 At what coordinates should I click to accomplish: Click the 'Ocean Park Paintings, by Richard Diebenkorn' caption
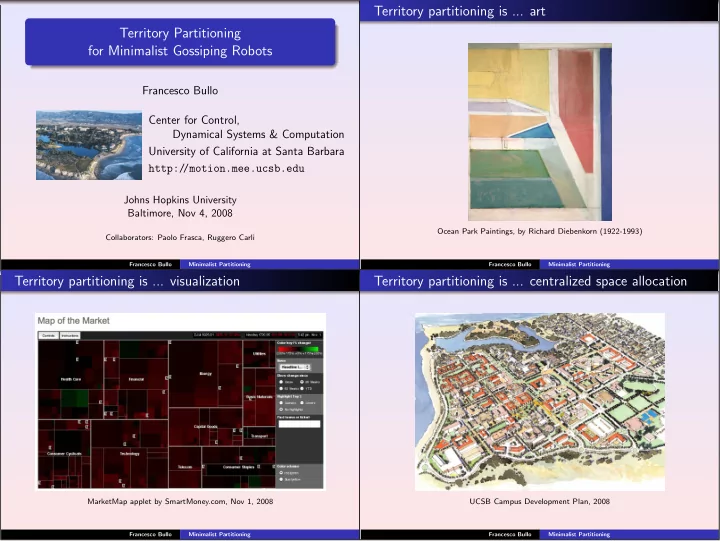coord(540,231)
